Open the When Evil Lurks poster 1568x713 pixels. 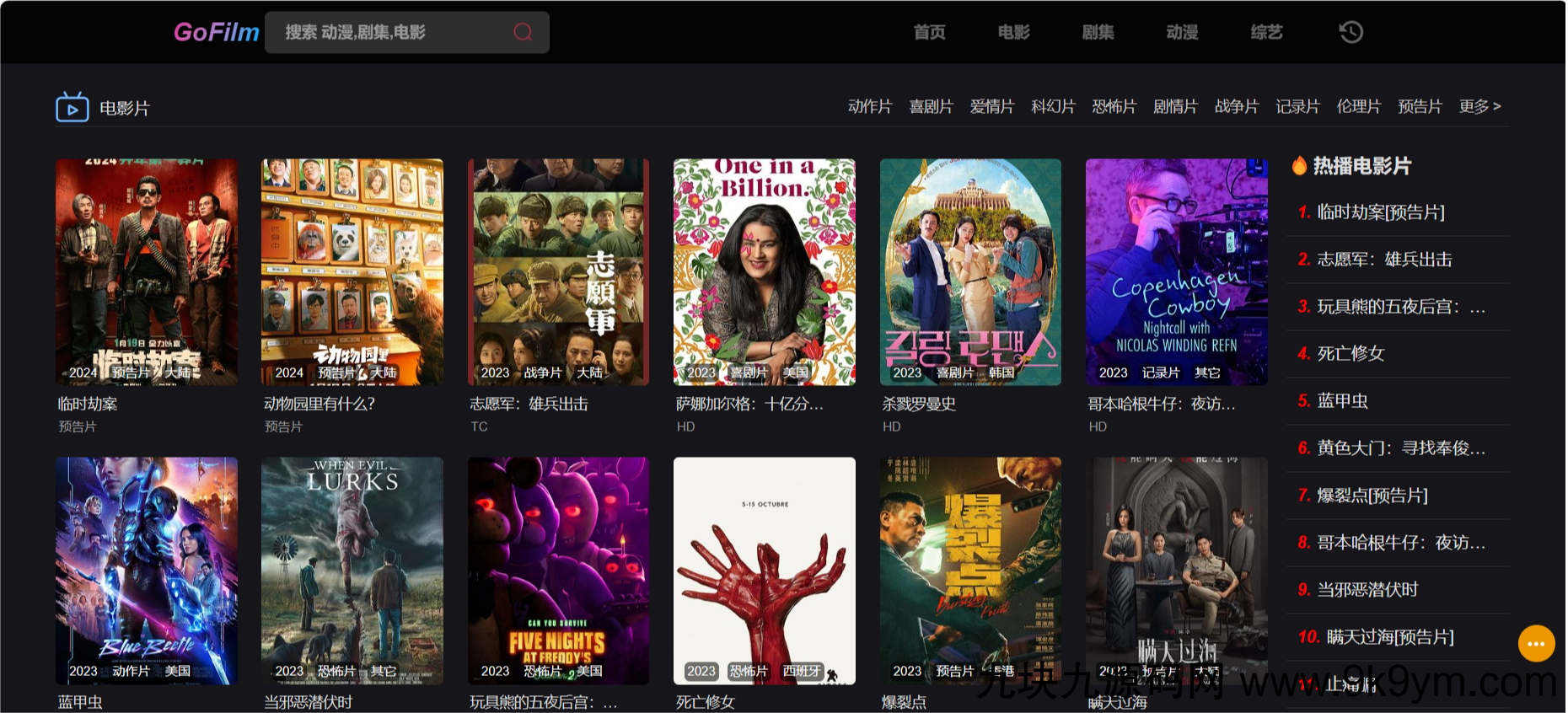pyautogui.click(x=352, y=571)
